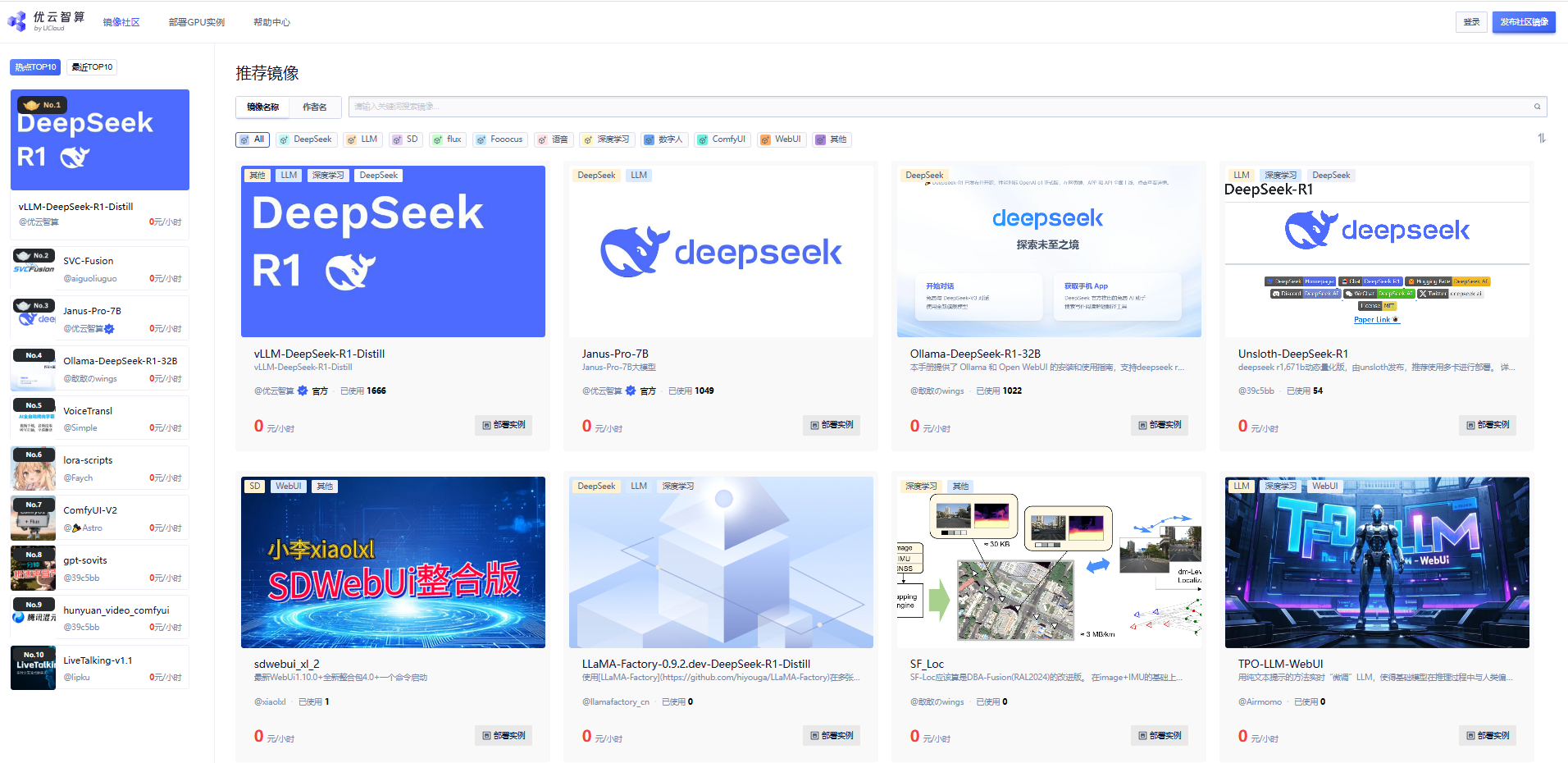Filter by LLM tag
The width and height of the screenshot is (1568, 763).
pos(362,139)
